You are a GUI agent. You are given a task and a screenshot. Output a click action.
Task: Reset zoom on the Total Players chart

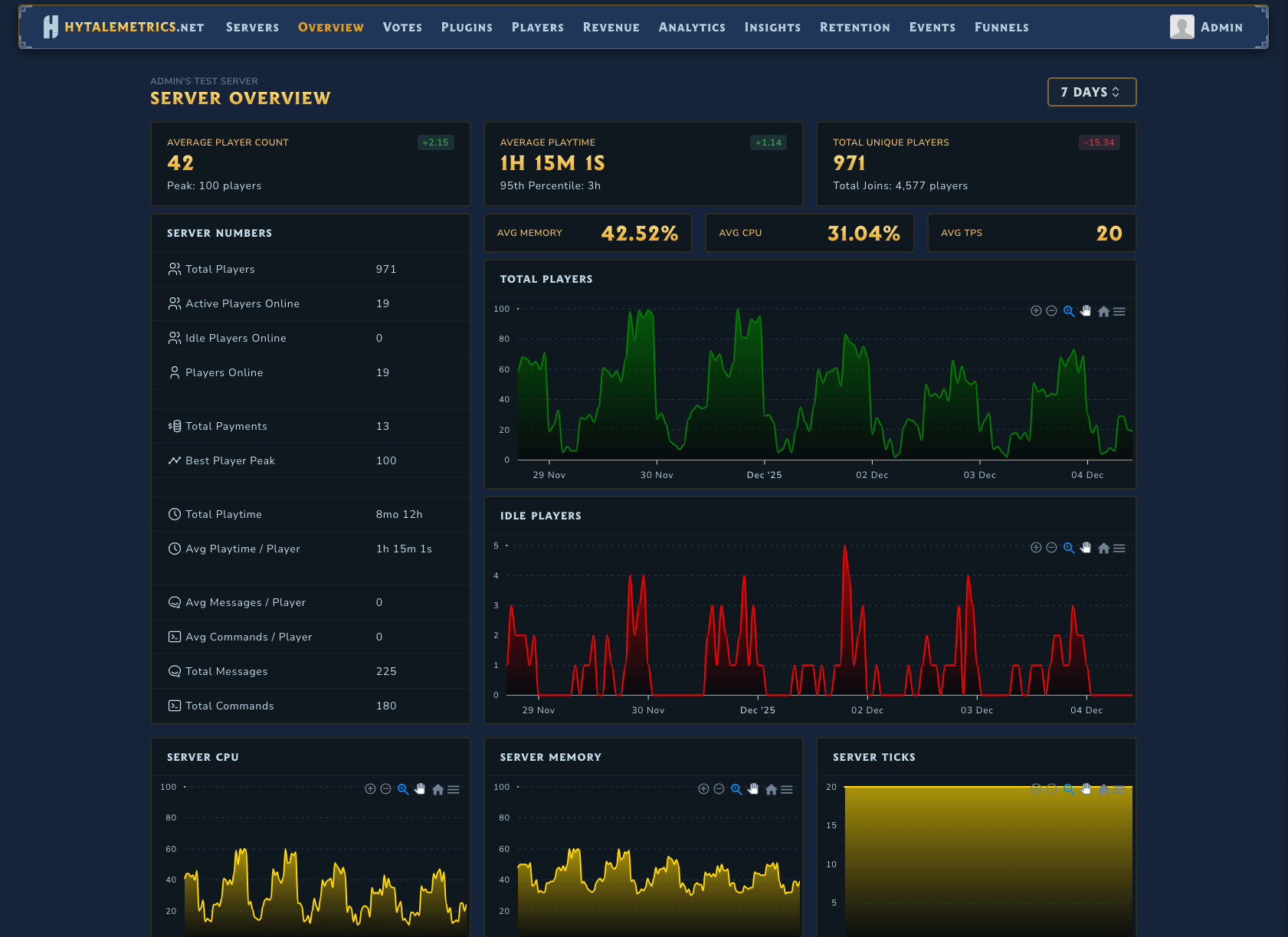click(x=1103, y=311)
